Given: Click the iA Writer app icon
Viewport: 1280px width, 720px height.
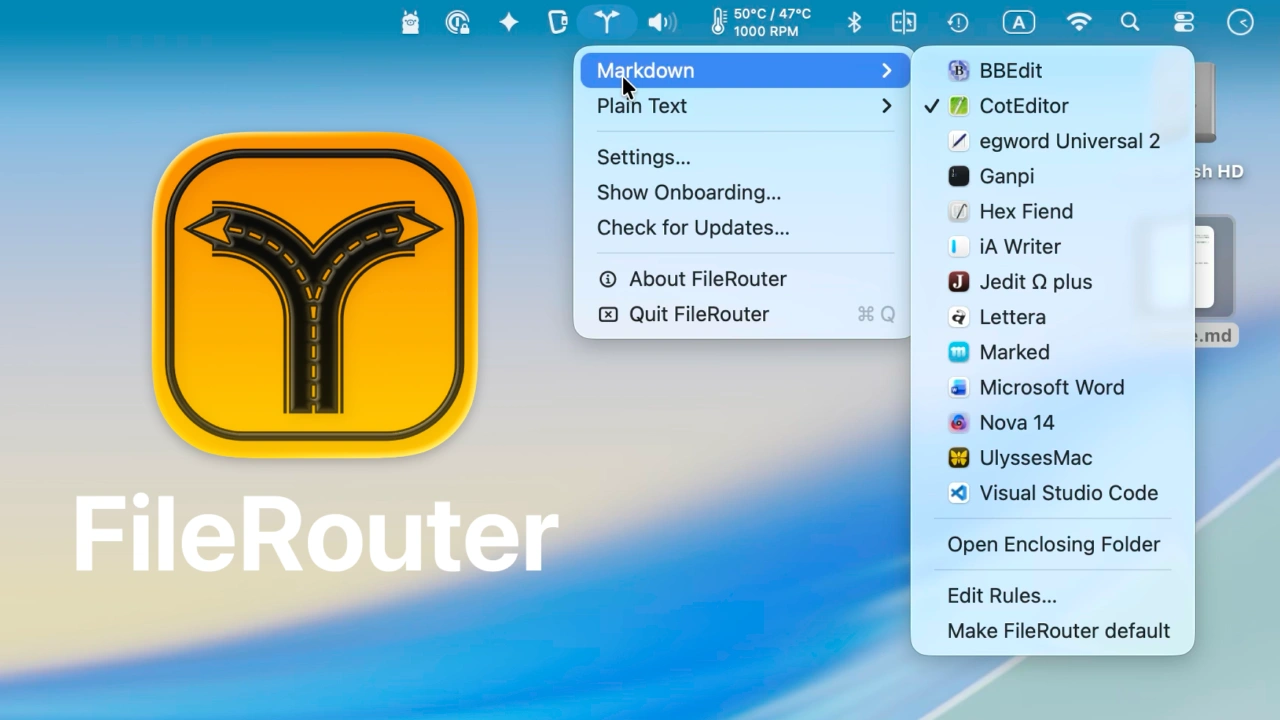Looking at the screenshot, I should [959, 247].
